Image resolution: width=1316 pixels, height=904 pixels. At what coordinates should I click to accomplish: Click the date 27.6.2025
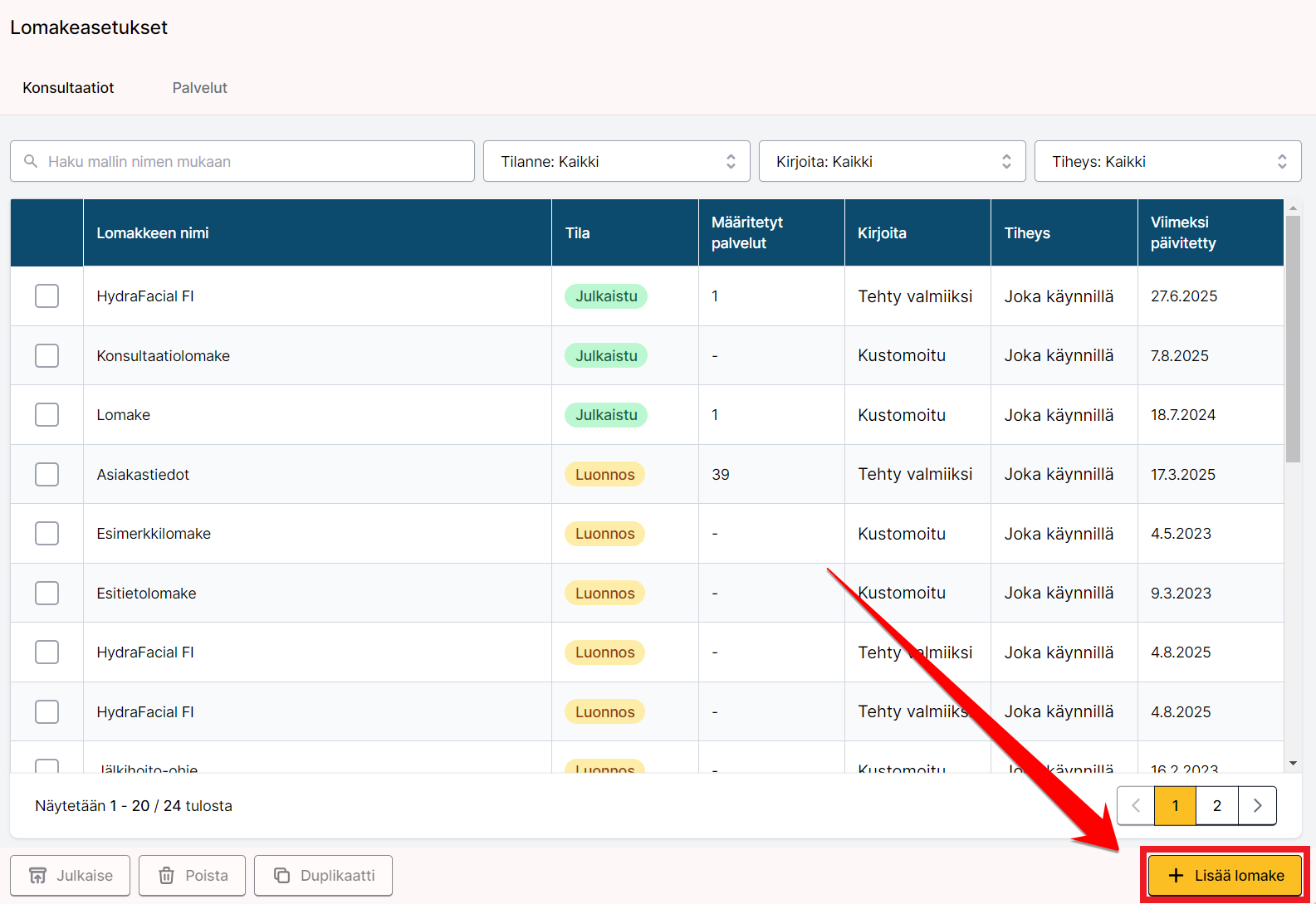pyautogui.click(x=1184, y=296)
